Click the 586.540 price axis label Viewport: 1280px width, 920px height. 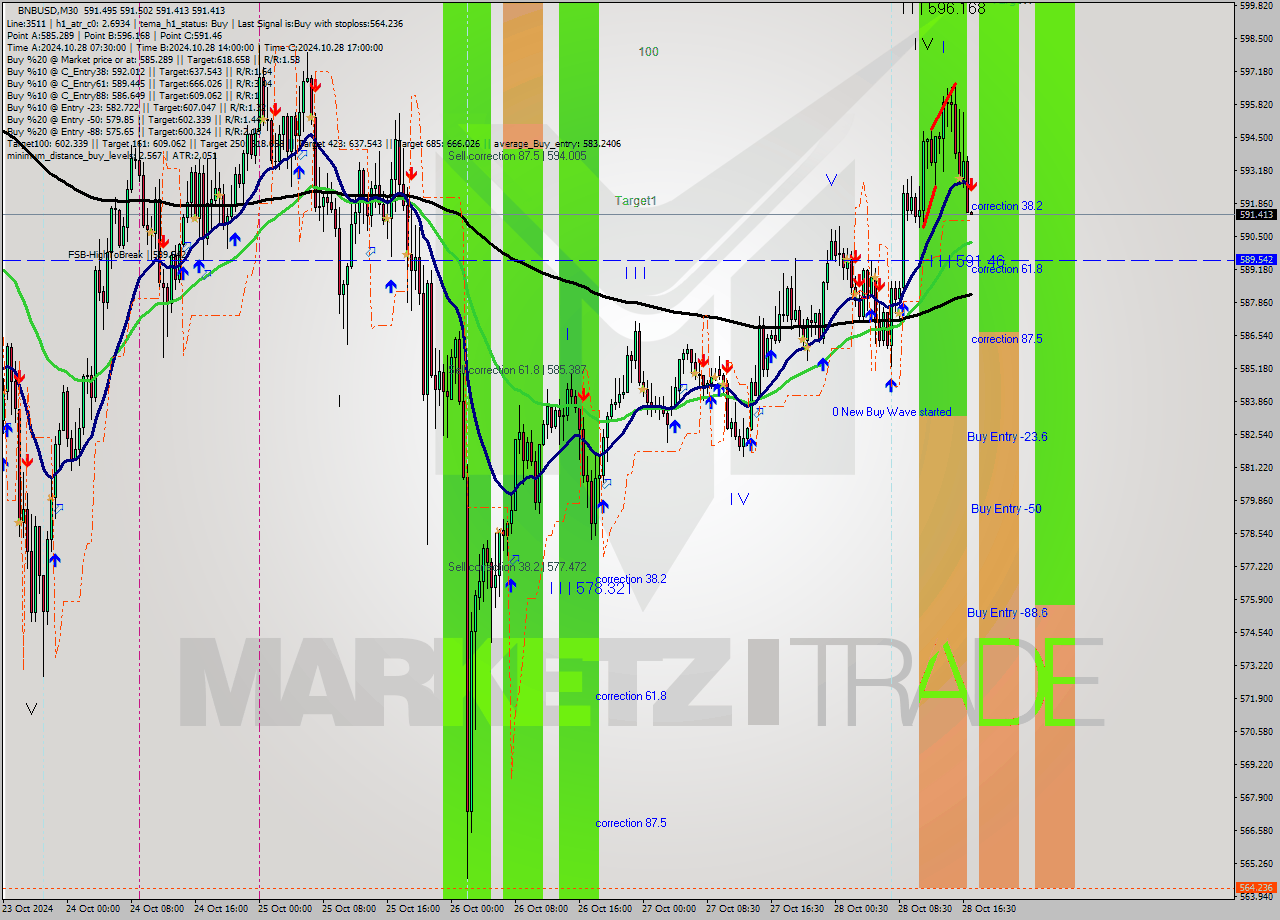[x=1257, y=336]
